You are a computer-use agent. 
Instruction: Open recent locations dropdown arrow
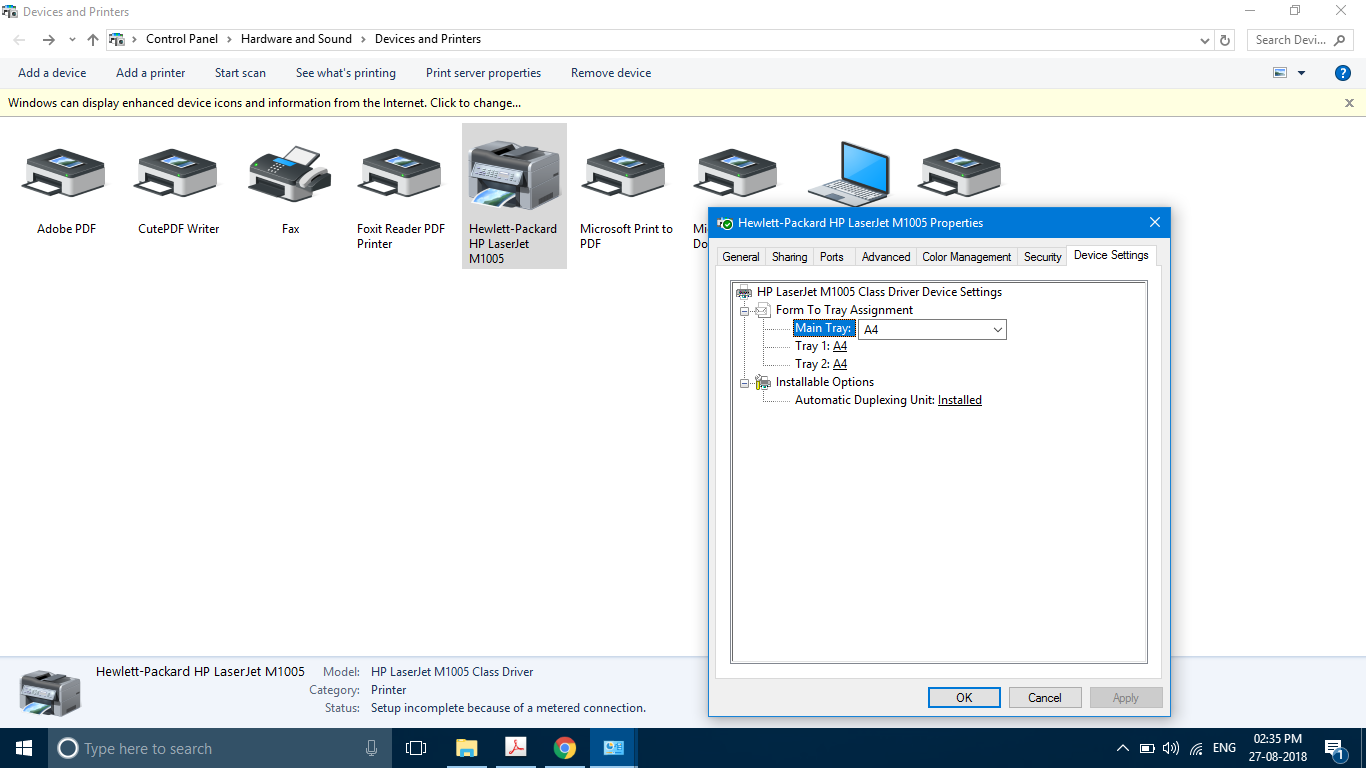[72, 40]
